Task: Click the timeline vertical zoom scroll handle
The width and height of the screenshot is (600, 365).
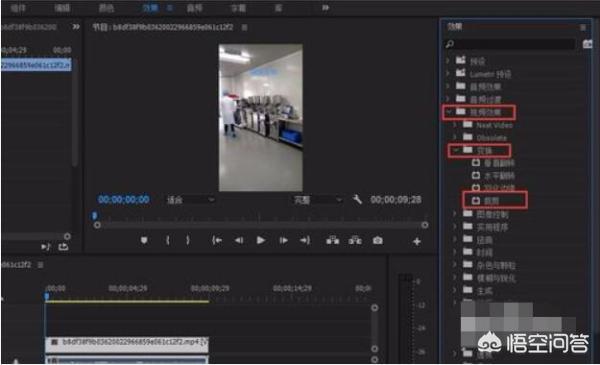Action: tap(375, 308)
